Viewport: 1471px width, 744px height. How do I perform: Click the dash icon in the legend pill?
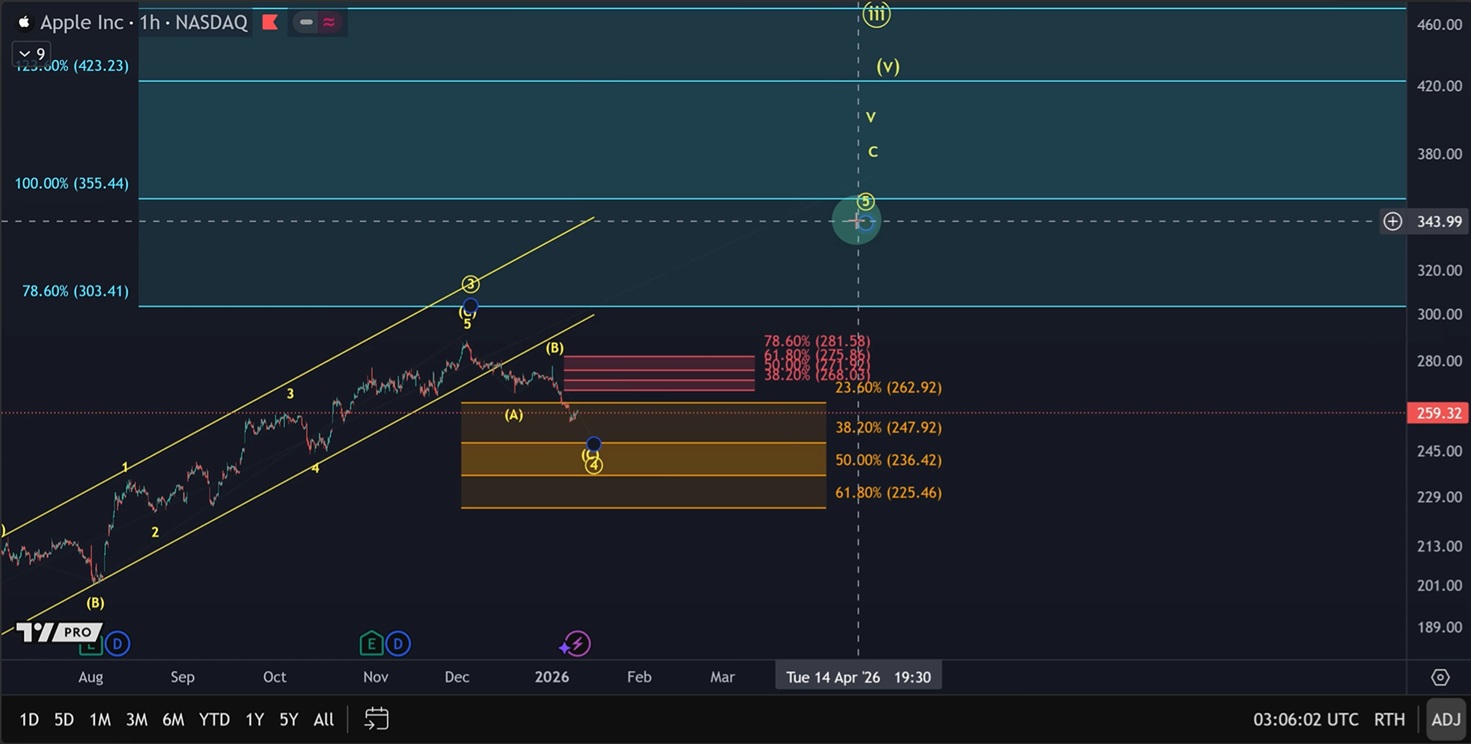pos(305,22)
